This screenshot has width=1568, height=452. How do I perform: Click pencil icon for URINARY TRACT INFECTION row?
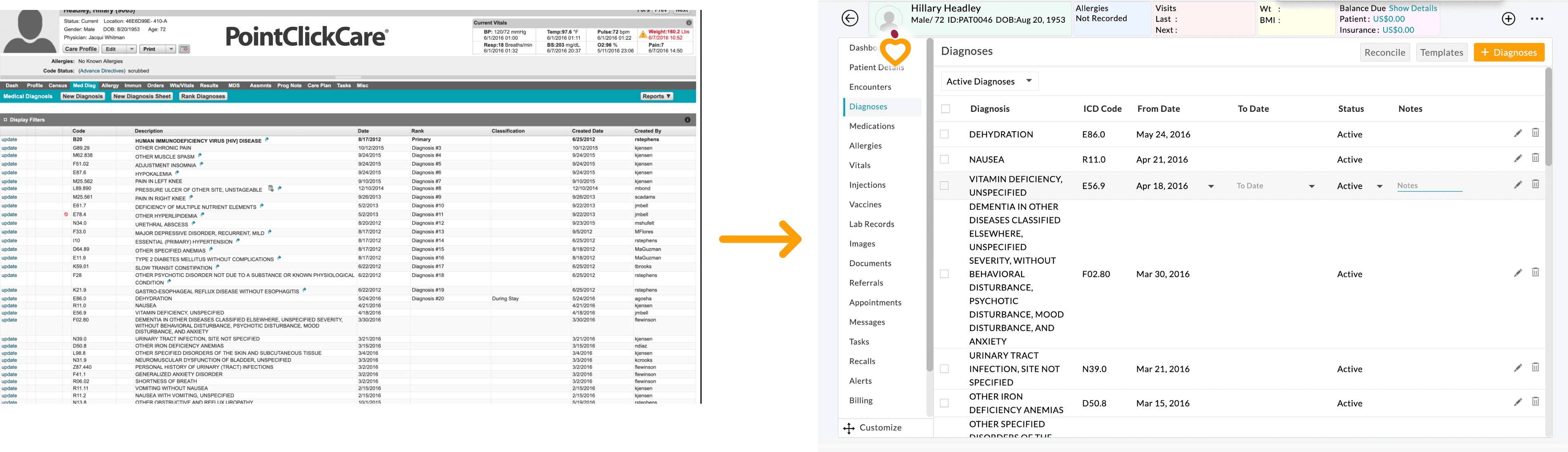1518,368
